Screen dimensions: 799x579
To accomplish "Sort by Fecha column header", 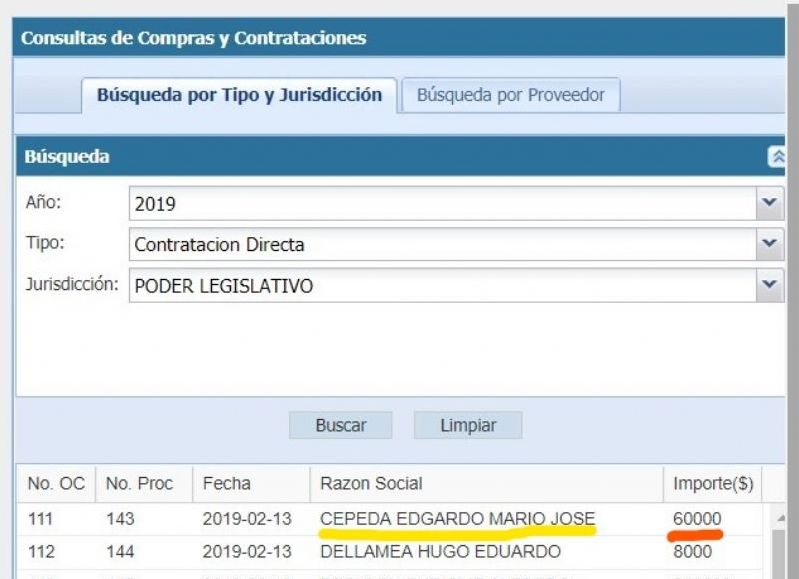I will (x=226, y=483).
